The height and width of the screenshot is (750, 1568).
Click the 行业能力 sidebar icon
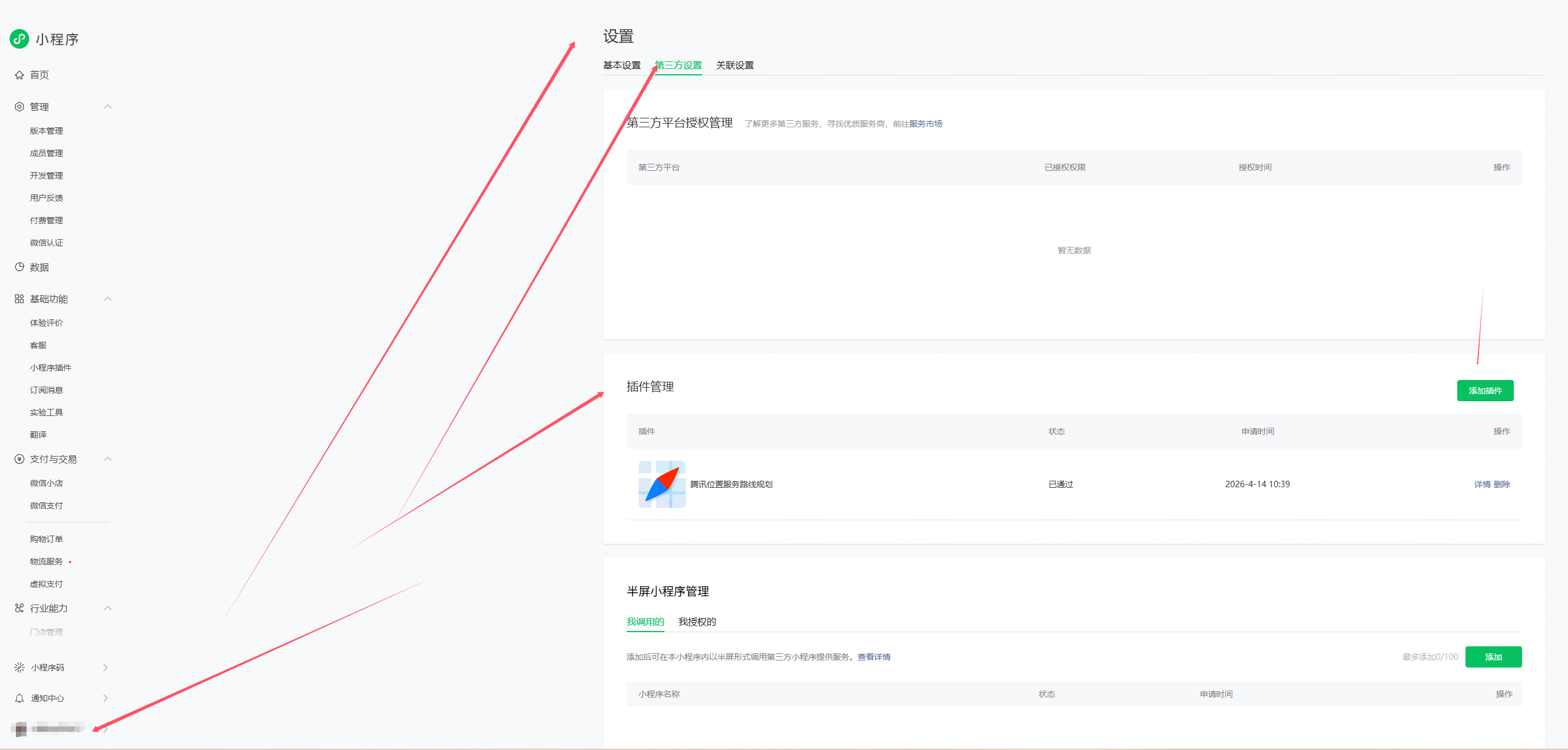(x=19, y=608)
